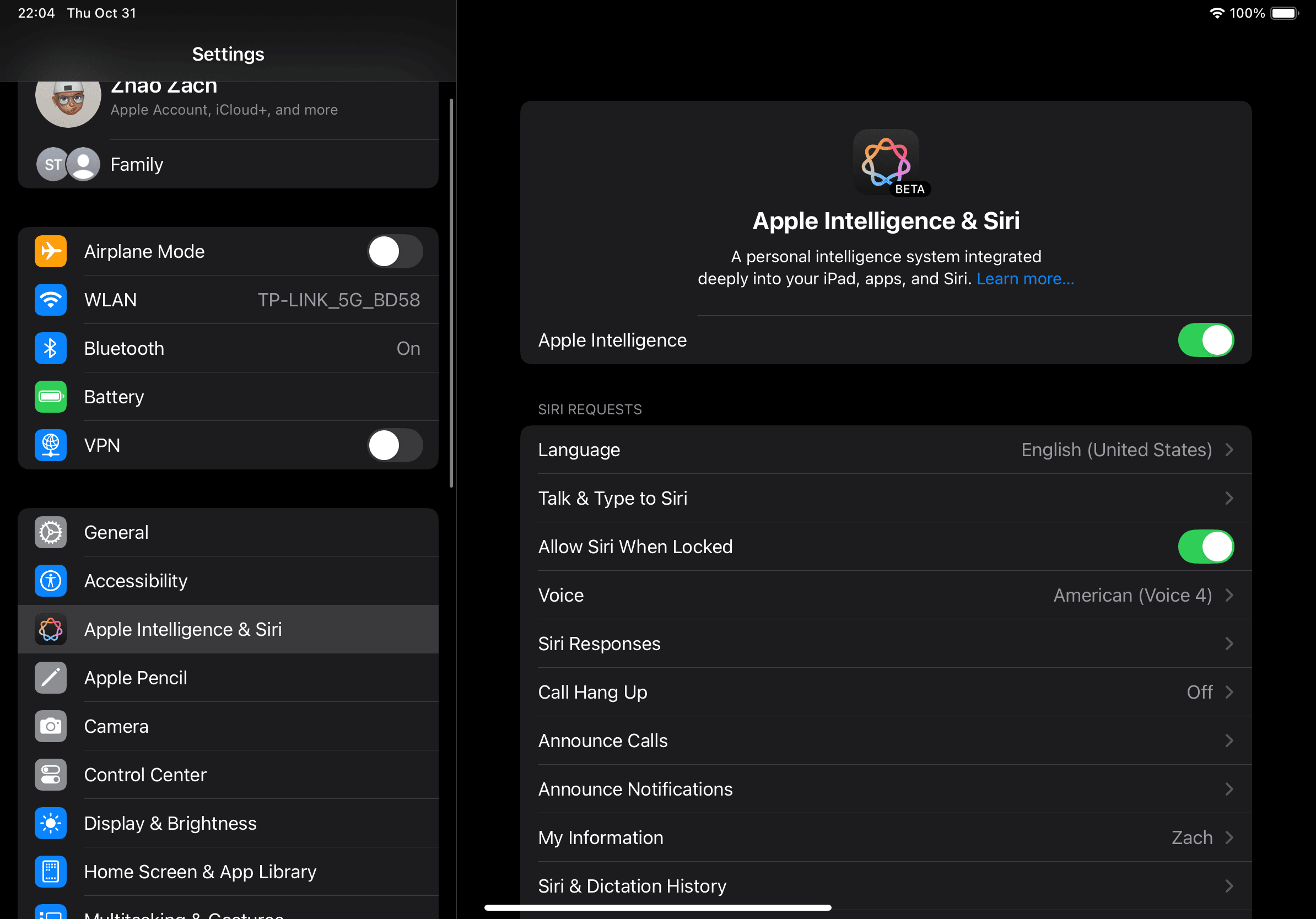The height and width of the screenshot is (919, 1316).
Task: Tap the WLAN Wi-Fi icon
Action: (x=51, y=300)
